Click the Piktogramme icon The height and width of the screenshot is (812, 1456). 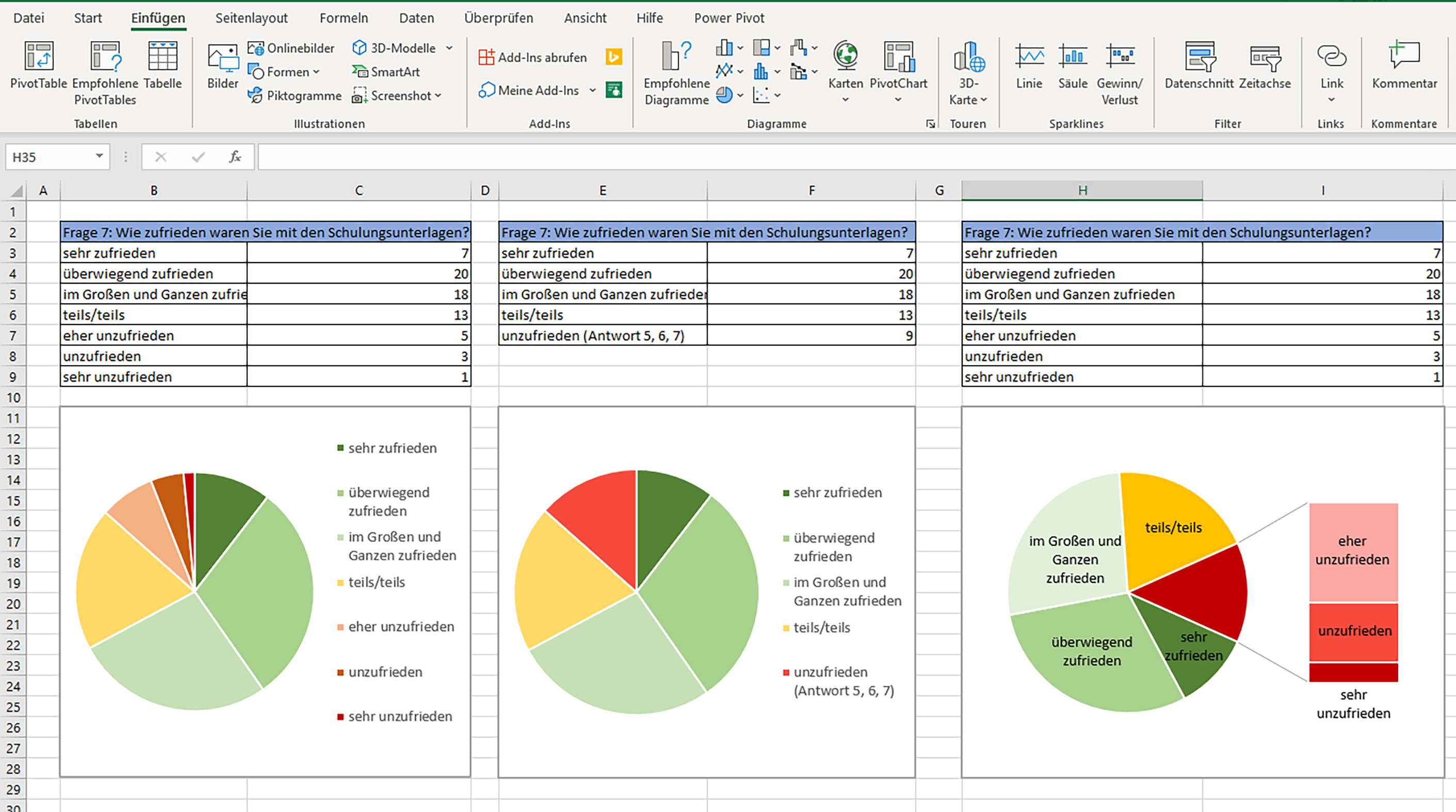click(255, 95)
